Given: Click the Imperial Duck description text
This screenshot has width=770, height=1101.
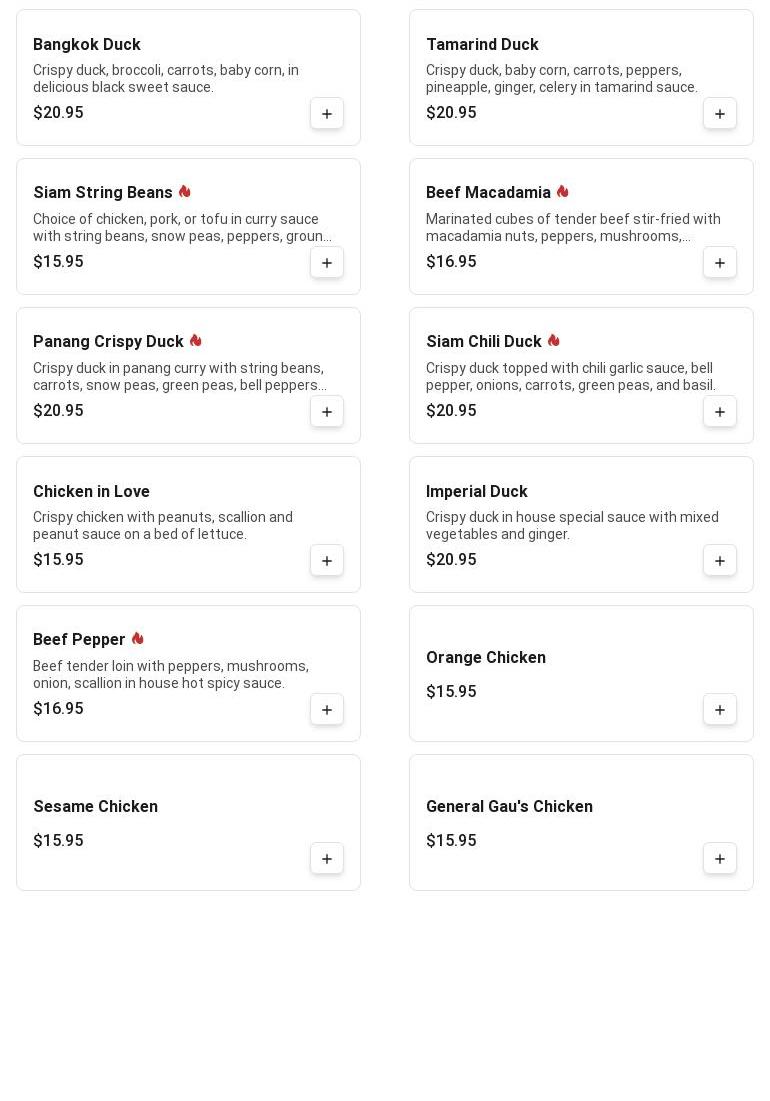Looking at the screenshot, I should tap(572, 526).
